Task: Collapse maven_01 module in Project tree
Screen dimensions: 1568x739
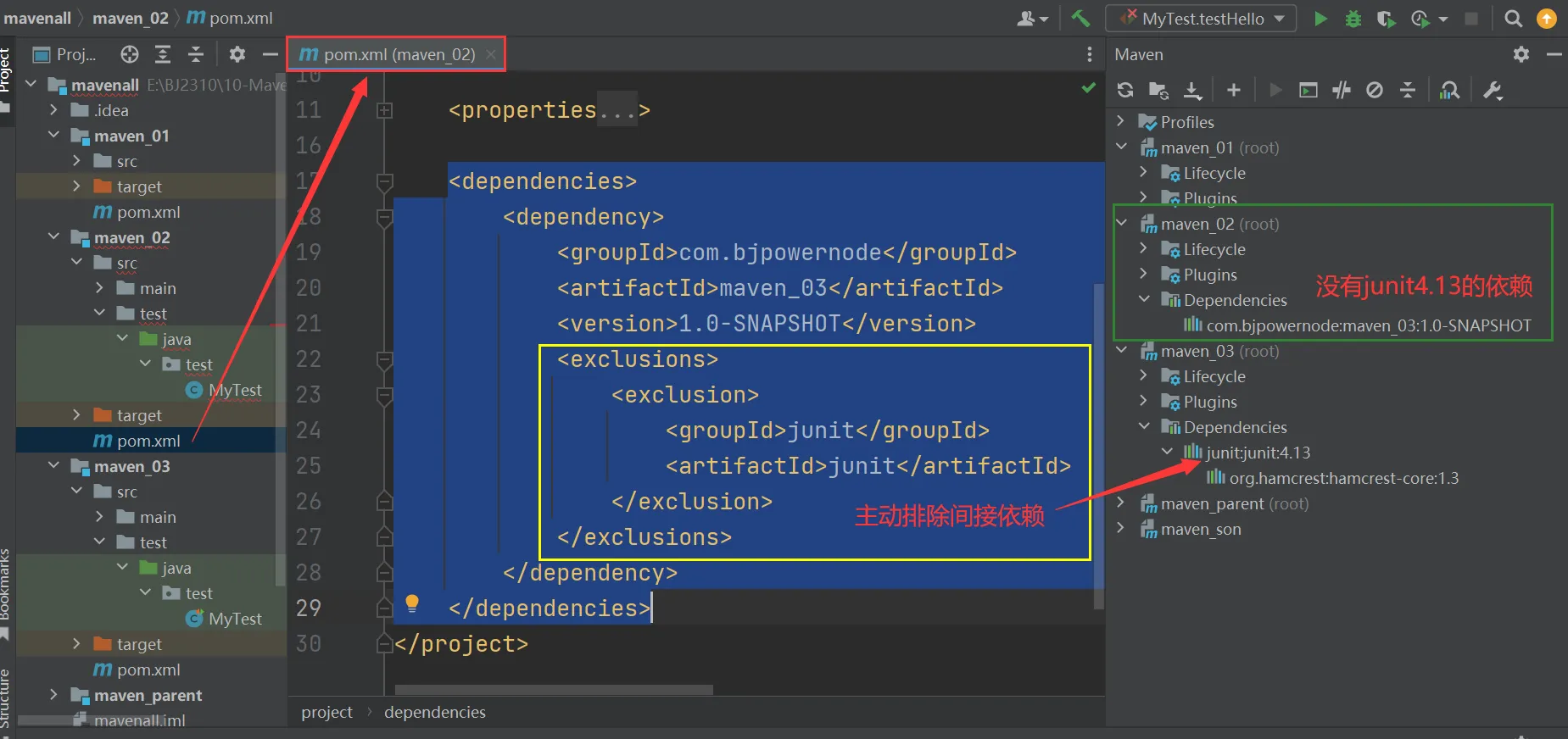Action: click(x=53, y=135)
